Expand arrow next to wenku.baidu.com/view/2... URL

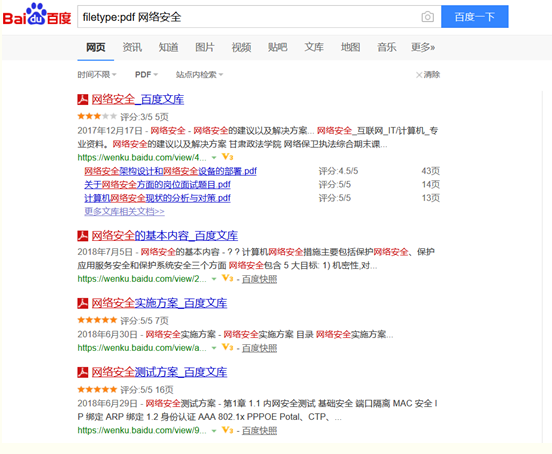pos(214,279)
